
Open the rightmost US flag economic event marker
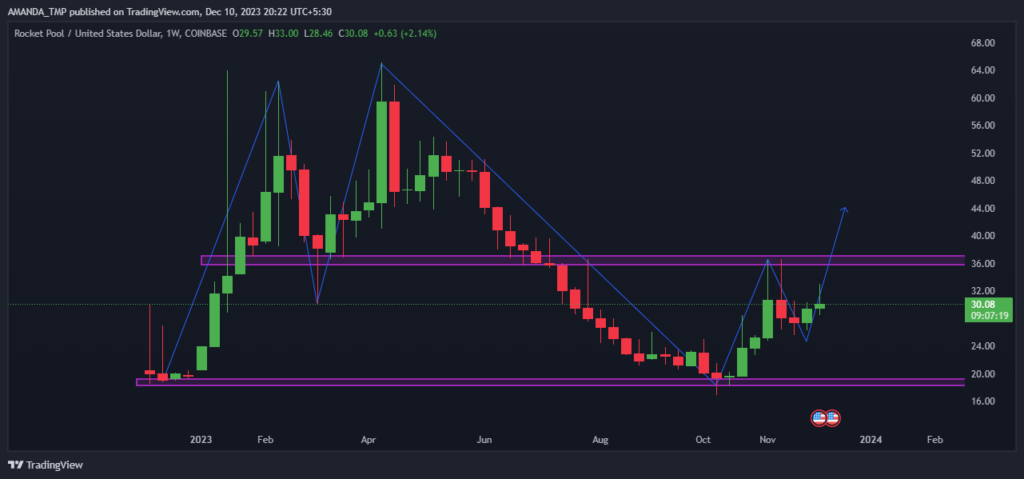click(x=832, y=418)
